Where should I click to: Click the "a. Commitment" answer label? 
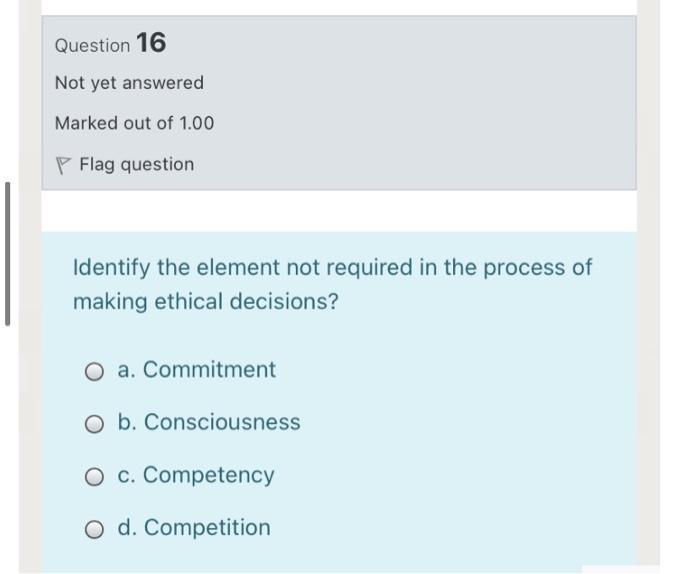(x=196, y=370)
